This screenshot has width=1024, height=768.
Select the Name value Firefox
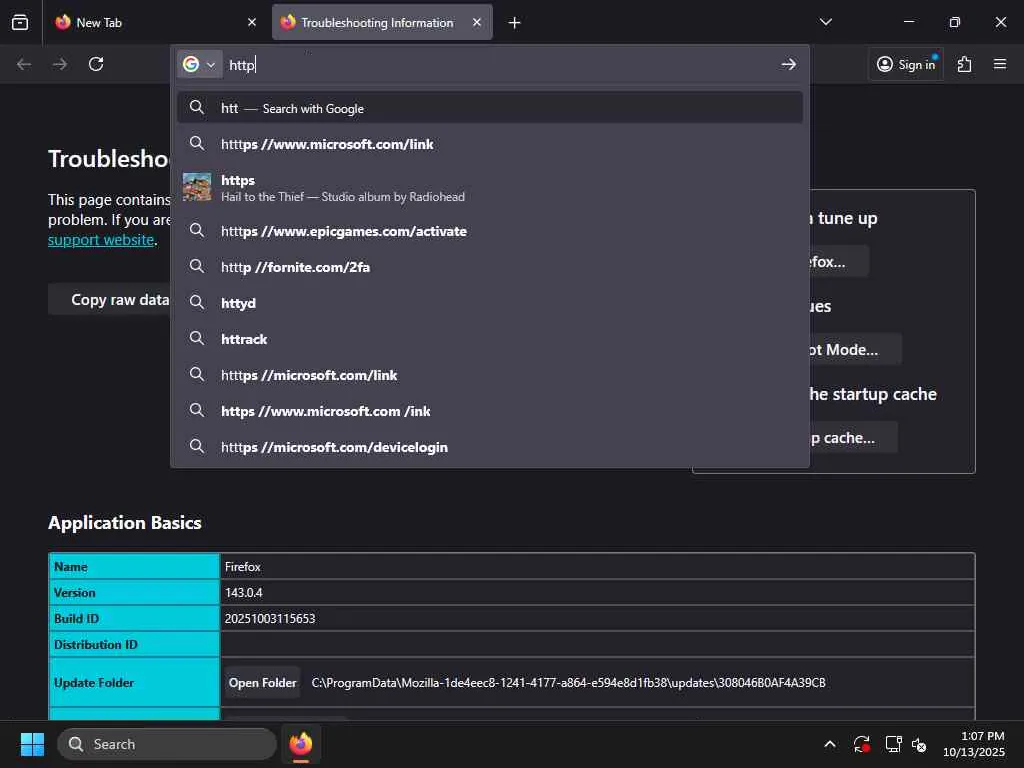[243, 567]
